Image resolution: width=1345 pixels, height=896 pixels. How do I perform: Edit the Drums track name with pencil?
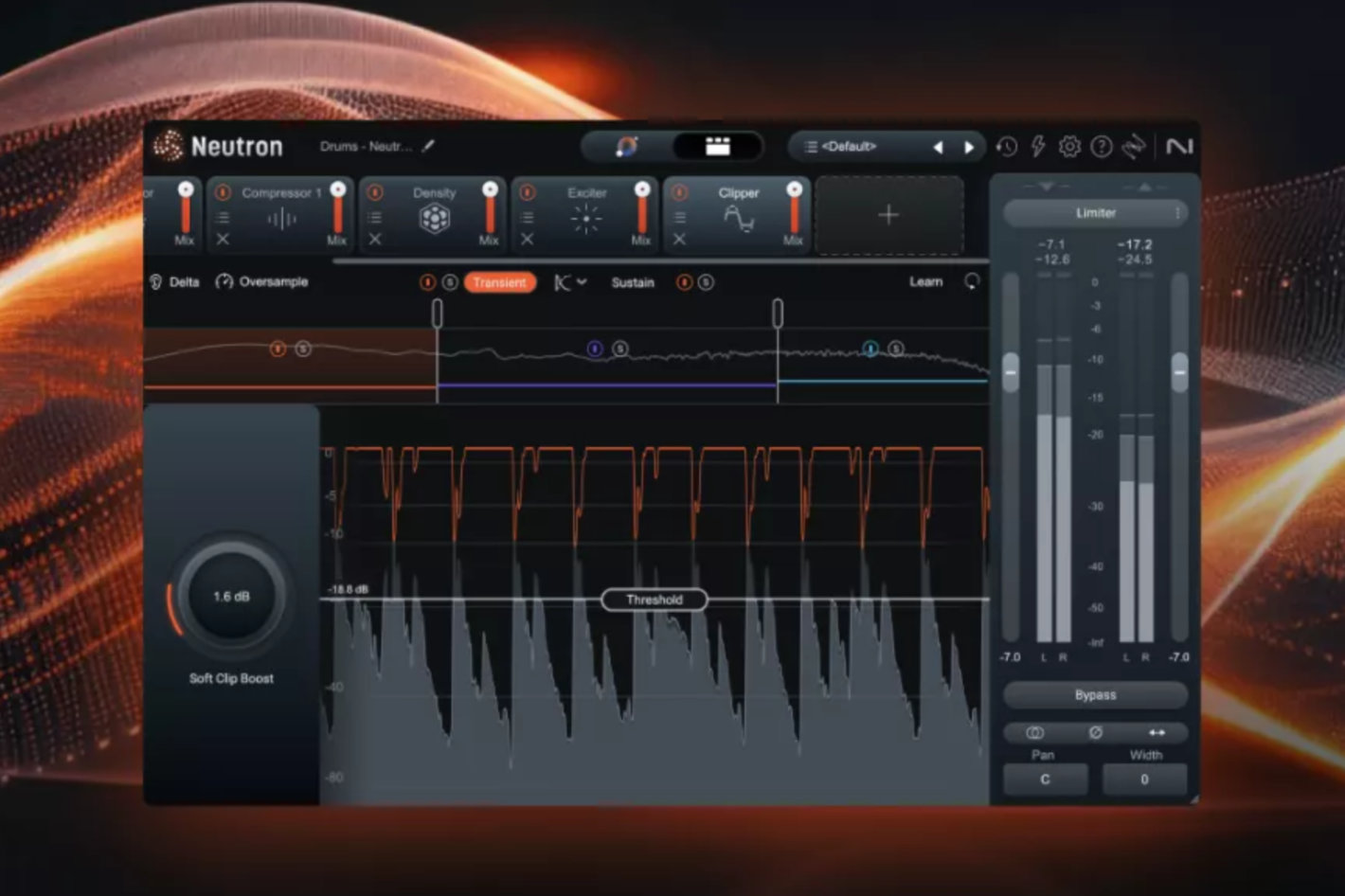tap(428, 146)
